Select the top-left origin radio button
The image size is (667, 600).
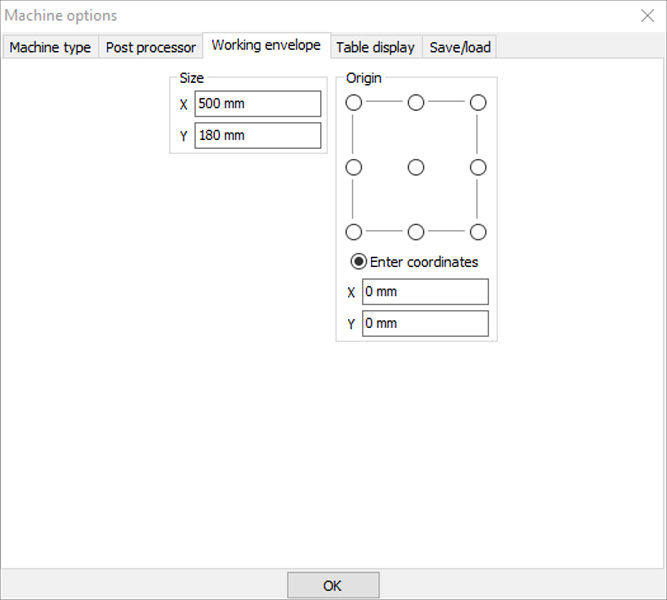354,103
